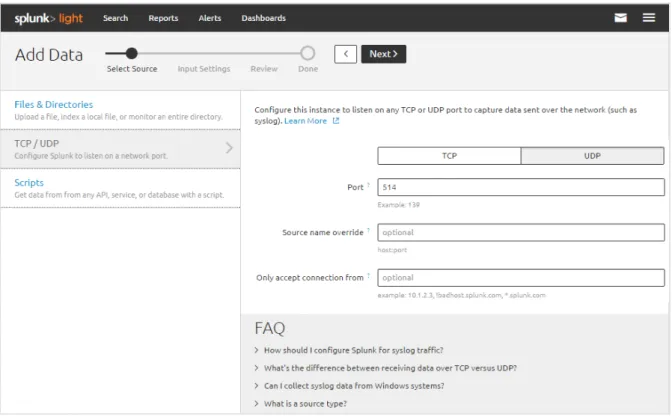Image resolution: width=672 pixels, height=417 pixels.
Task: Click help icon next to Source name override
Action: 369,230
